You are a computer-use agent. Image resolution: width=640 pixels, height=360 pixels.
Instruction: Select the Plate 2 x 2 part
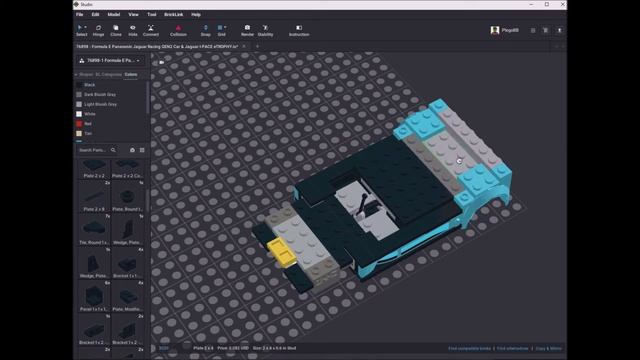pos(94,168)
